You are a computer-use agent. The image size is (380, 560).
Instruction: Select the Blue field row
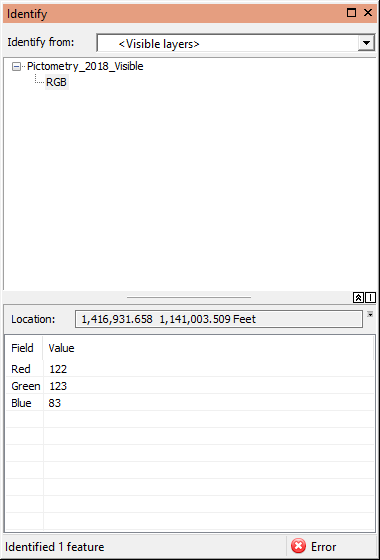(190, 403)
